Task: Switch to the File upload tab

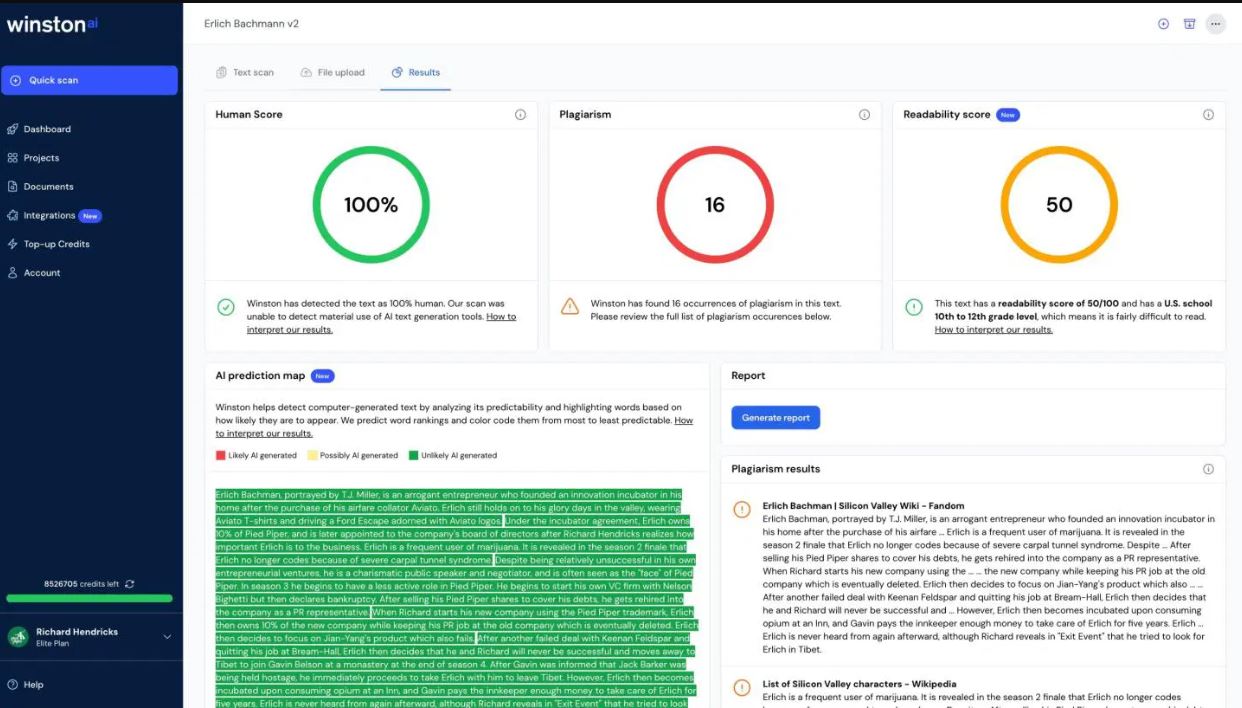Action: click(332, 72)
